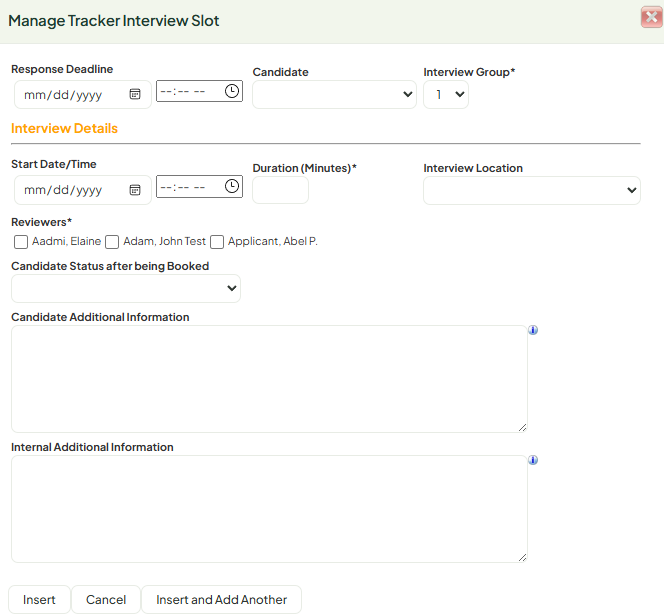664x616 pixels.
Task: Open Start Date/Time clock picker icon
Action: [x=232, y=186]
